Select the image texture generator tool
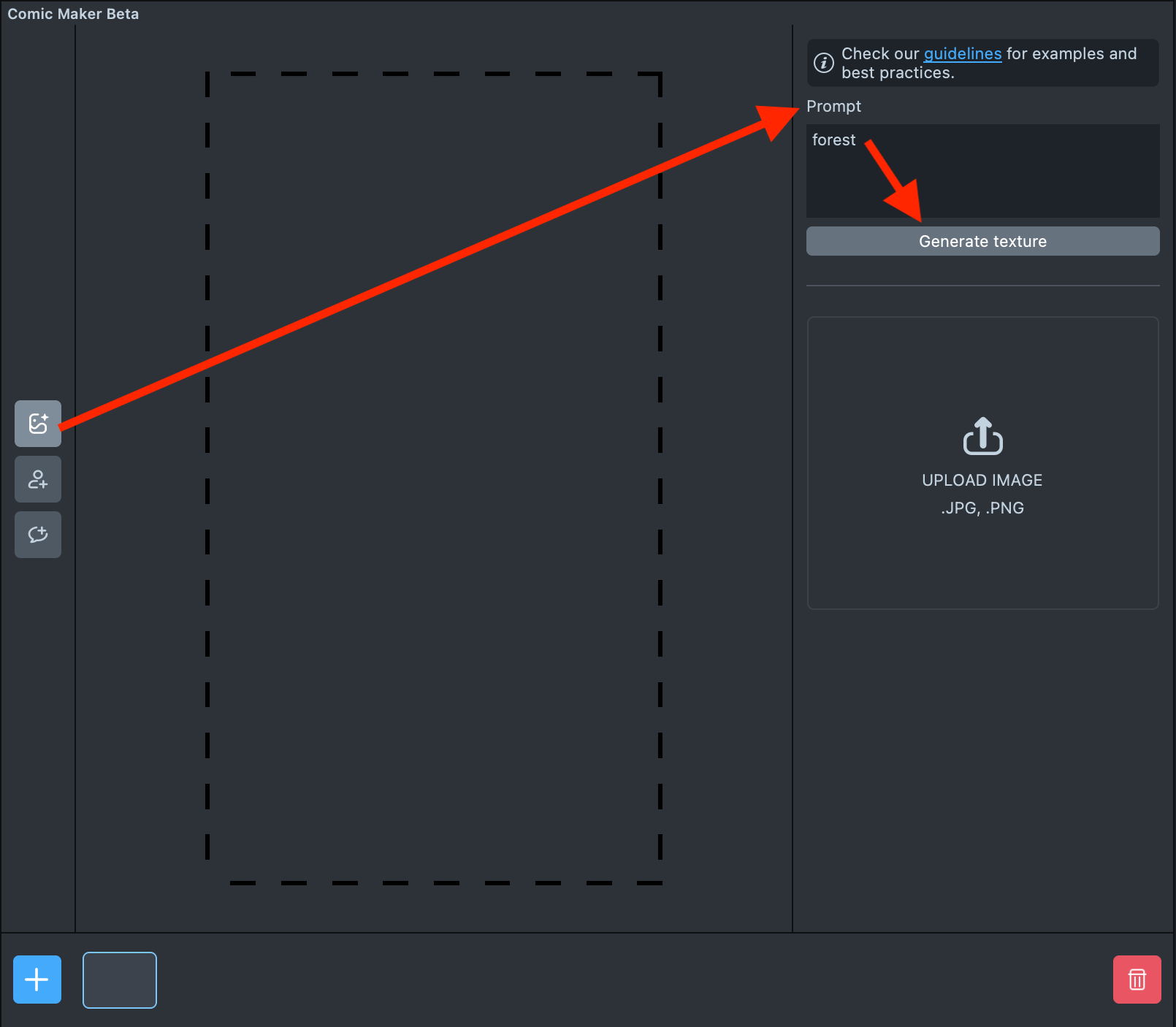The width and height of the screenshot is (1176, 1027). 38,424
